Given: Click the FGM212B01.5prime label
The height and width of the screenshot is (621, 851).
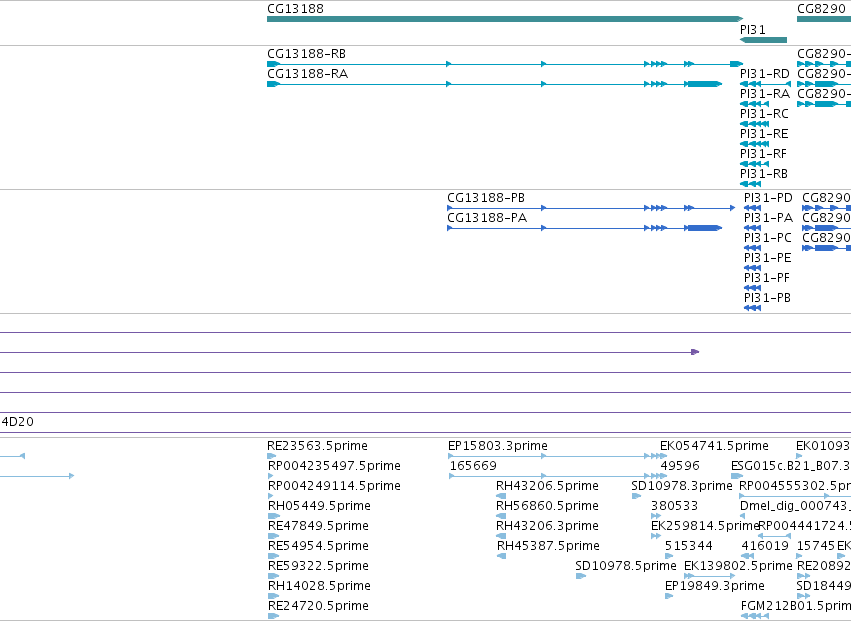Looking at the screenshot, I should coord(796,606).
